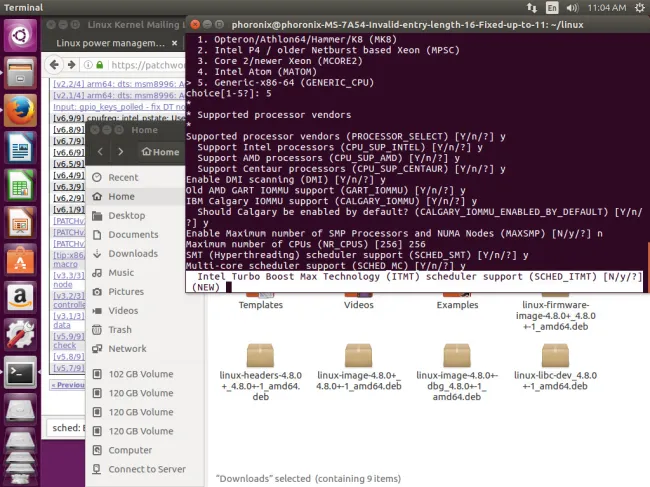Select Examples item label in Files
The height and width of the screenshot is (487, 650).
pos(457,305)
